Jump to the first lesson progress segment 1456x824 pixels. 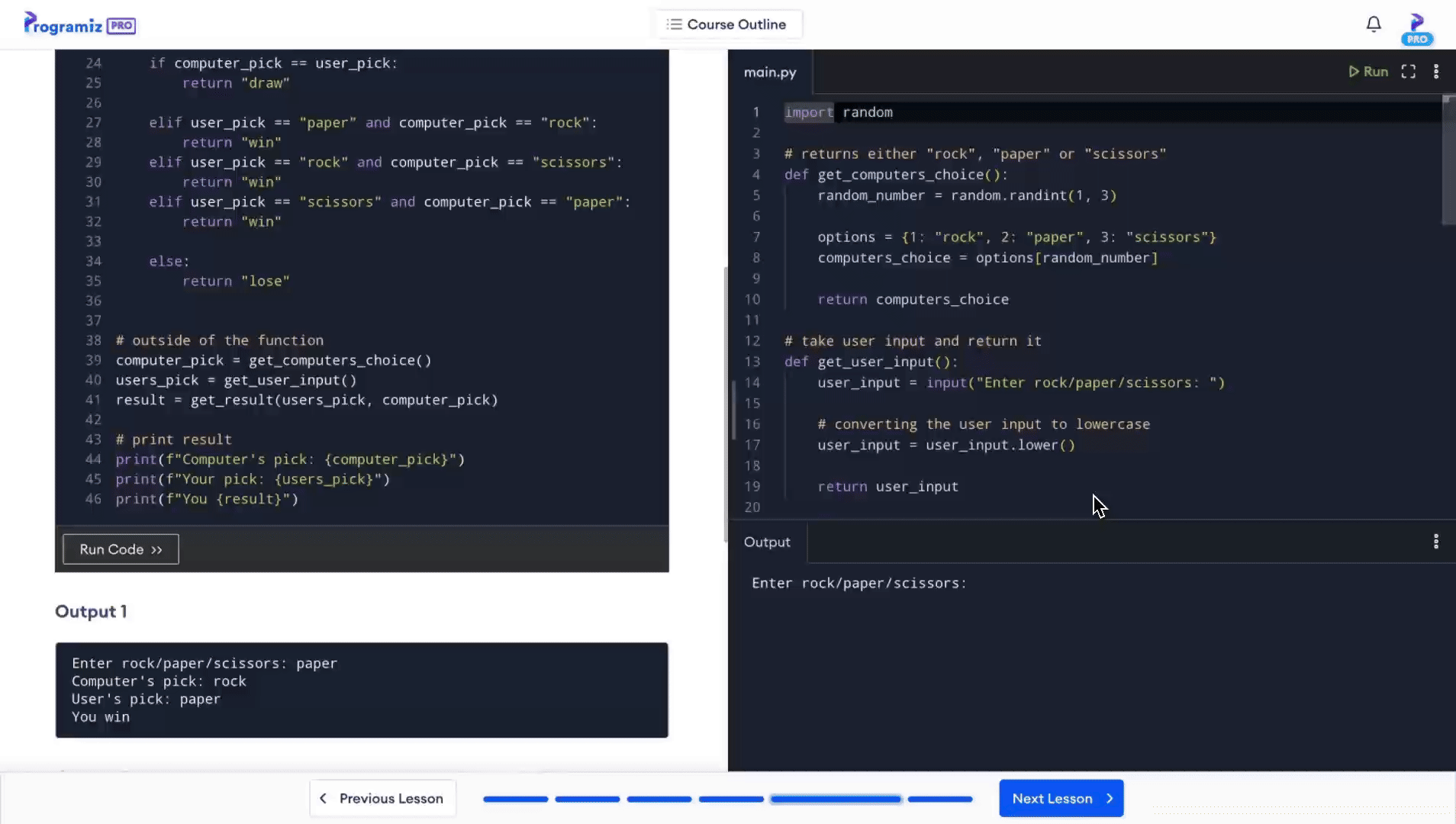pos(516,799)
